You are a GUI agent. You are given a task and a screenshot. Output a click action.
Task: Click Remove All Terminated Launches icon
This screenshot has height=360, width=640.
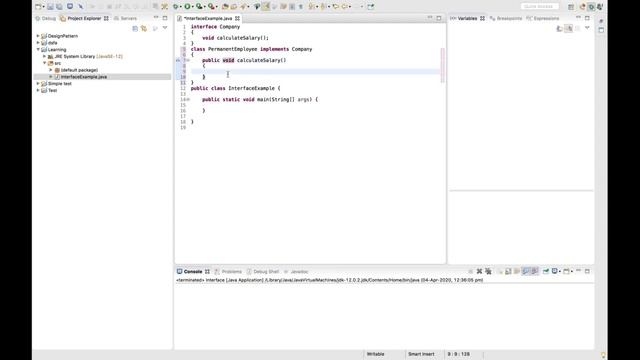point(488,271)
